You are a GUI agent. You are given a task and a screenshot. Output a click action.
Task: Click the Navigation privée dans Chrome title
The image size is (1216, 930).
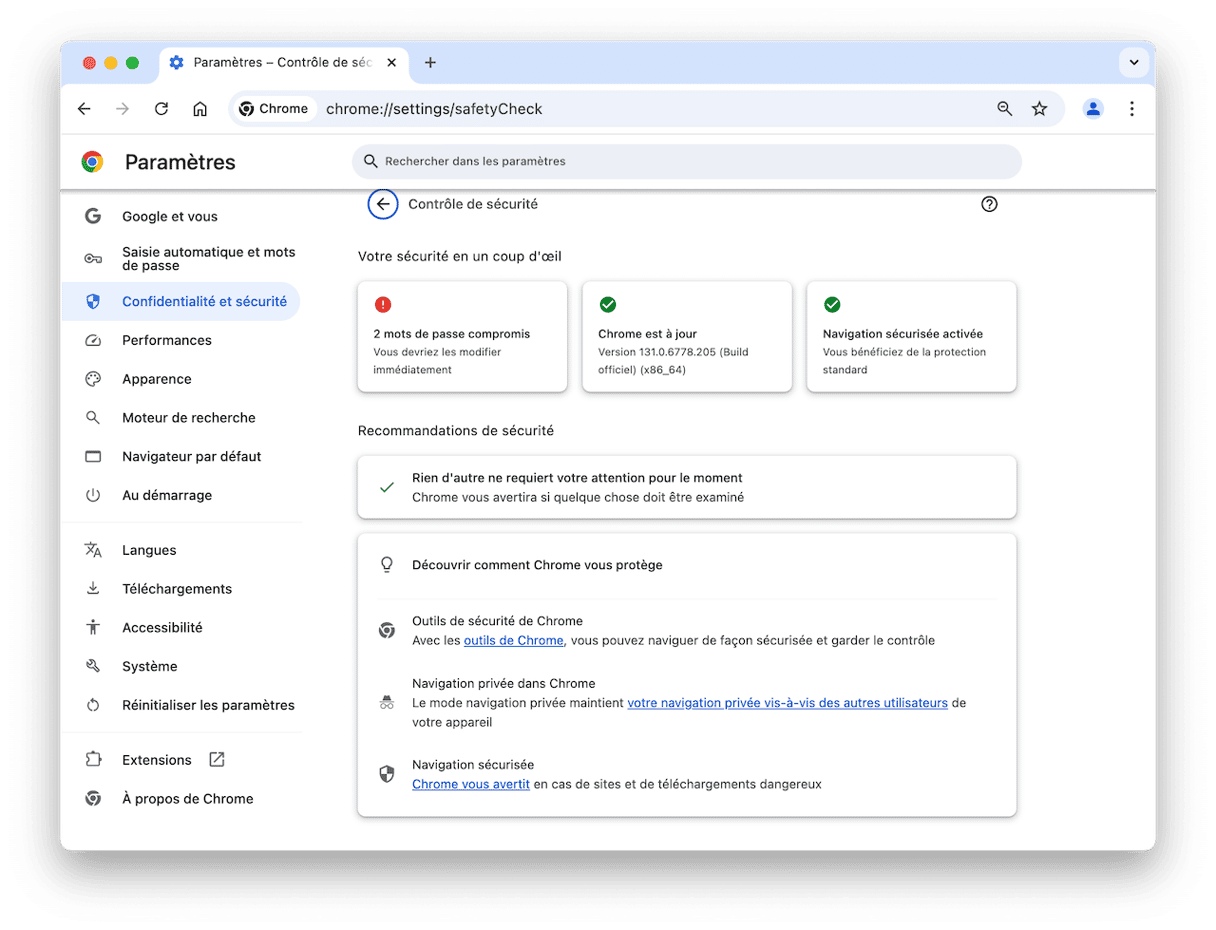click(504, 684)
